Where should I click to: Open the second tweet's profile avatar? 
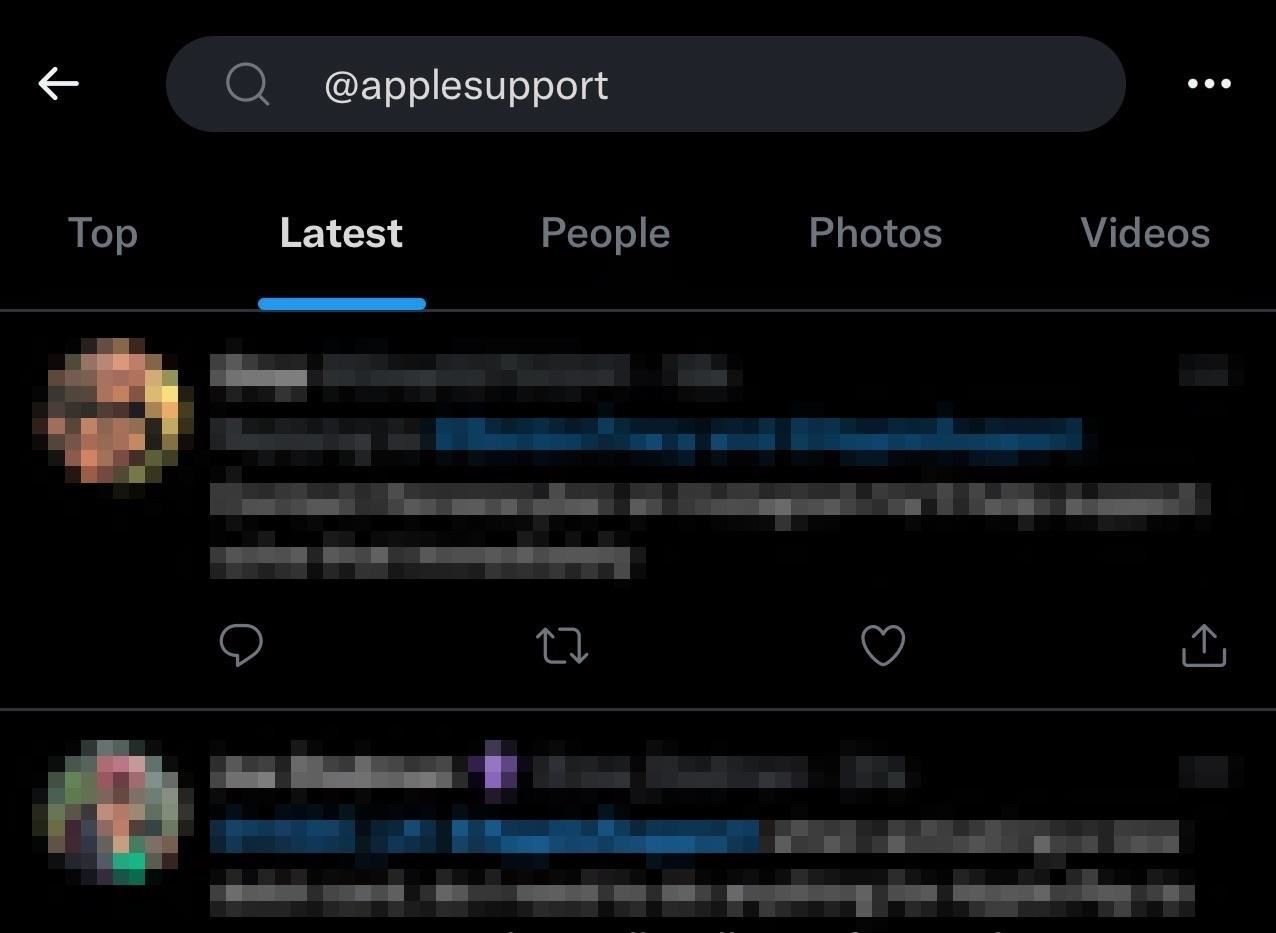click(x=113, y=812)
